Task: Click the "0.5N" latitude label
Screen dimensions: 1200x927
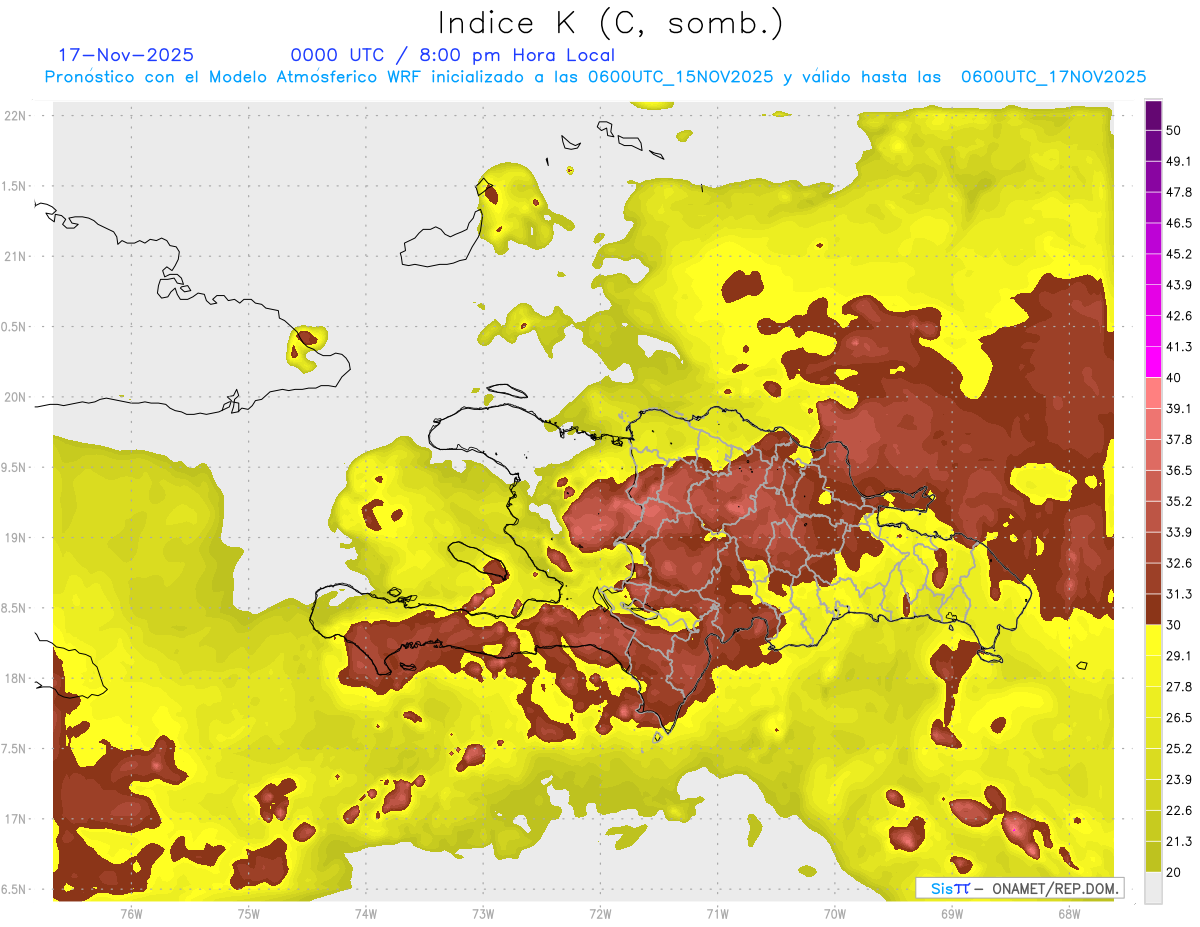Action: [x=15, y=327]
